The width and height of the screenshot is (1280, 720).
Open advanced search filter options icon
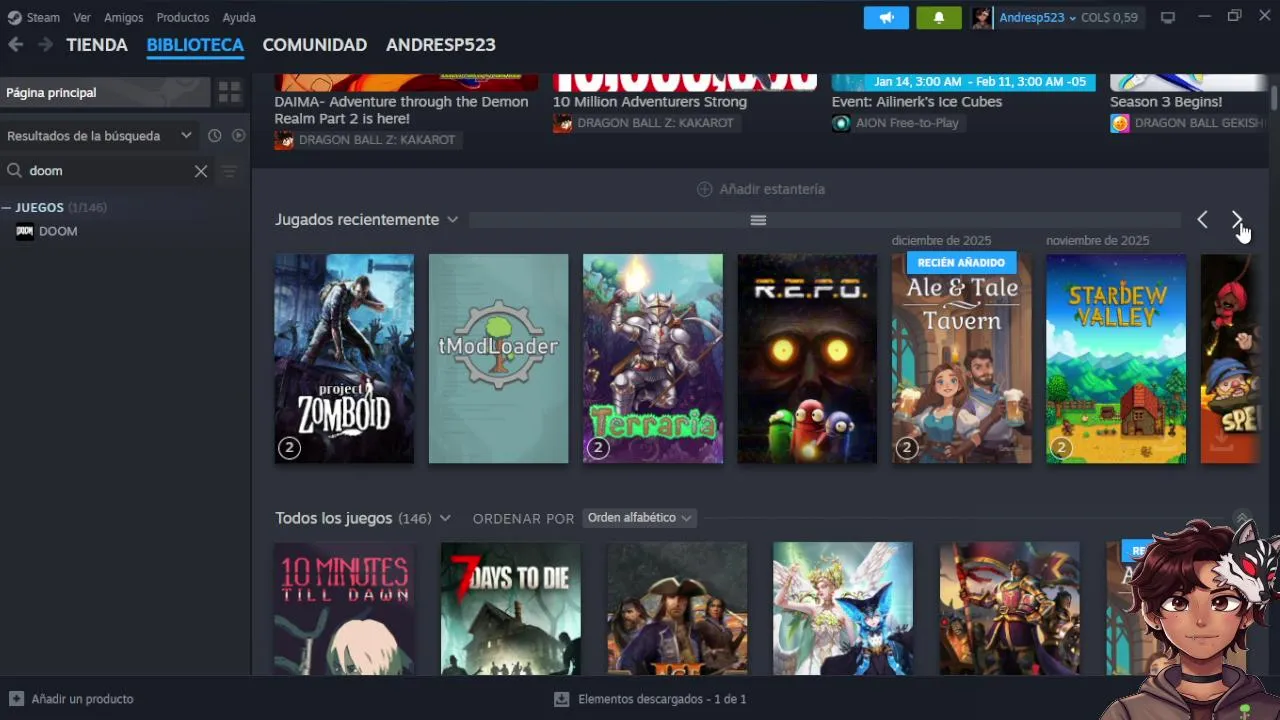229,171
